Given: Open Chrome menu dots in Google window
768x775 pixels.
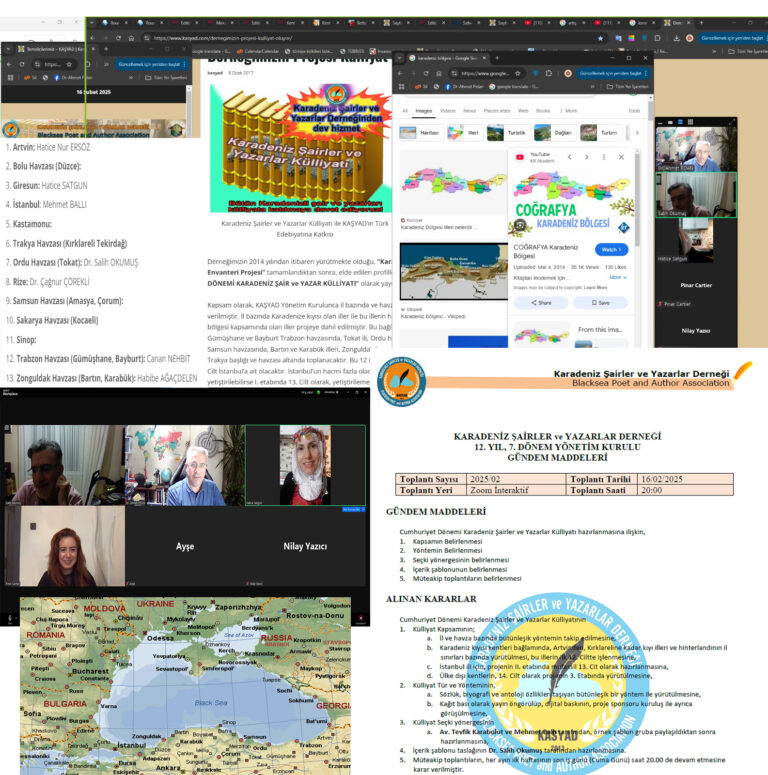Looking at the screenshot, I should click(646, 73).
